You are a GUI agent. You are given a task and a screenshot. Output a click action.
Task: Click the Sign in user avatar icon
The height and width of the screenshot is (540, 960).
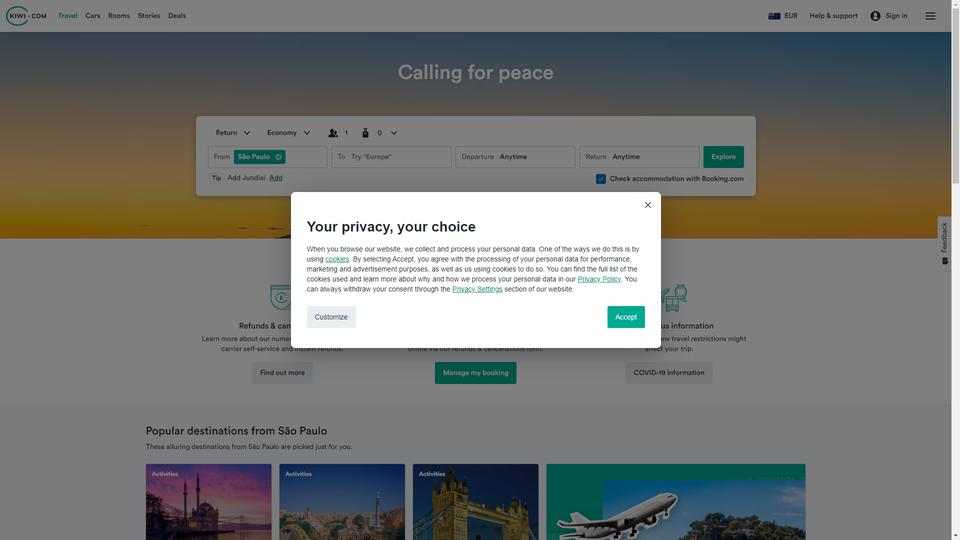[x=875, y=16]
